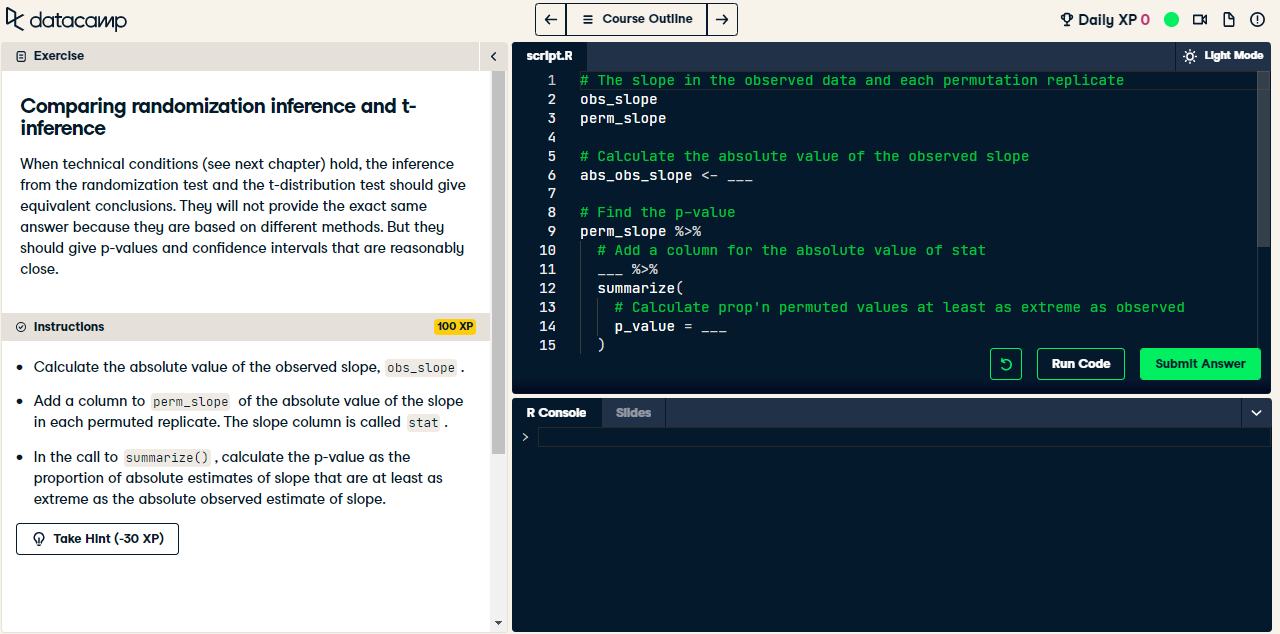The width and height of the screenshot is (1280, 634).
Task: Click the document icon in the top bar
Action: 1228,19
